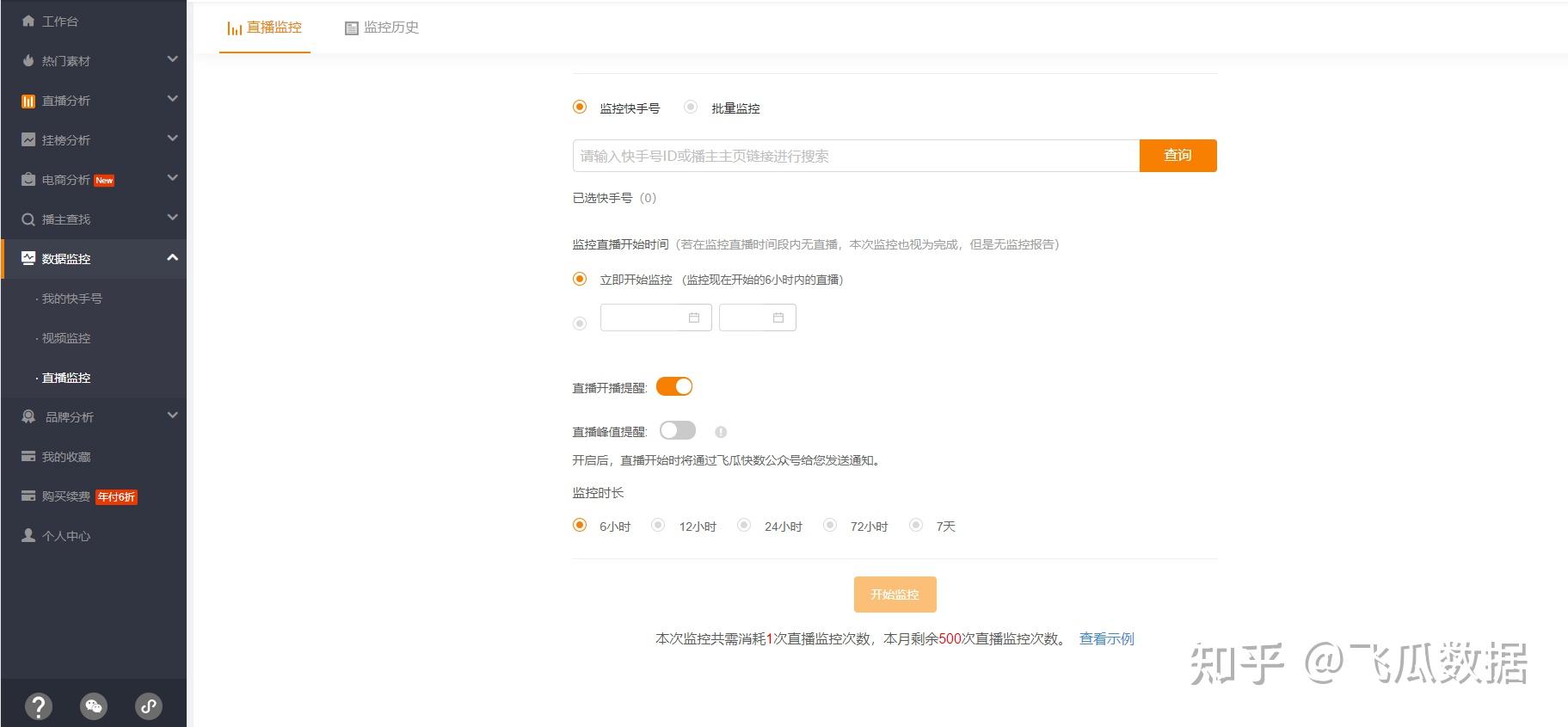Click the 个人中心 user icon

pyautogui.click(x=28, y=535)
